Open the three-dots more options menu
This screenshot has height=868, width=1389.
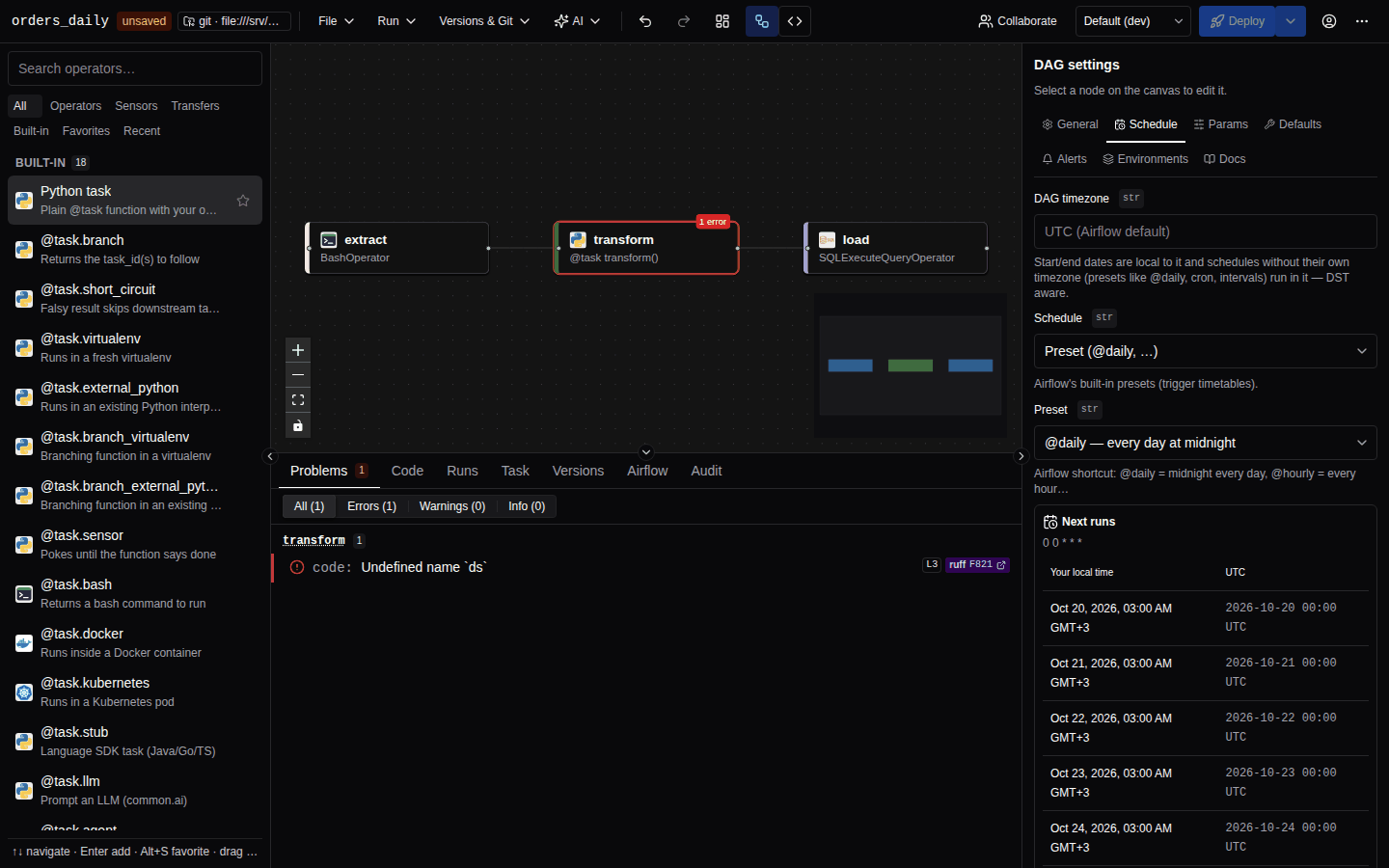[x=1362, y=21]
